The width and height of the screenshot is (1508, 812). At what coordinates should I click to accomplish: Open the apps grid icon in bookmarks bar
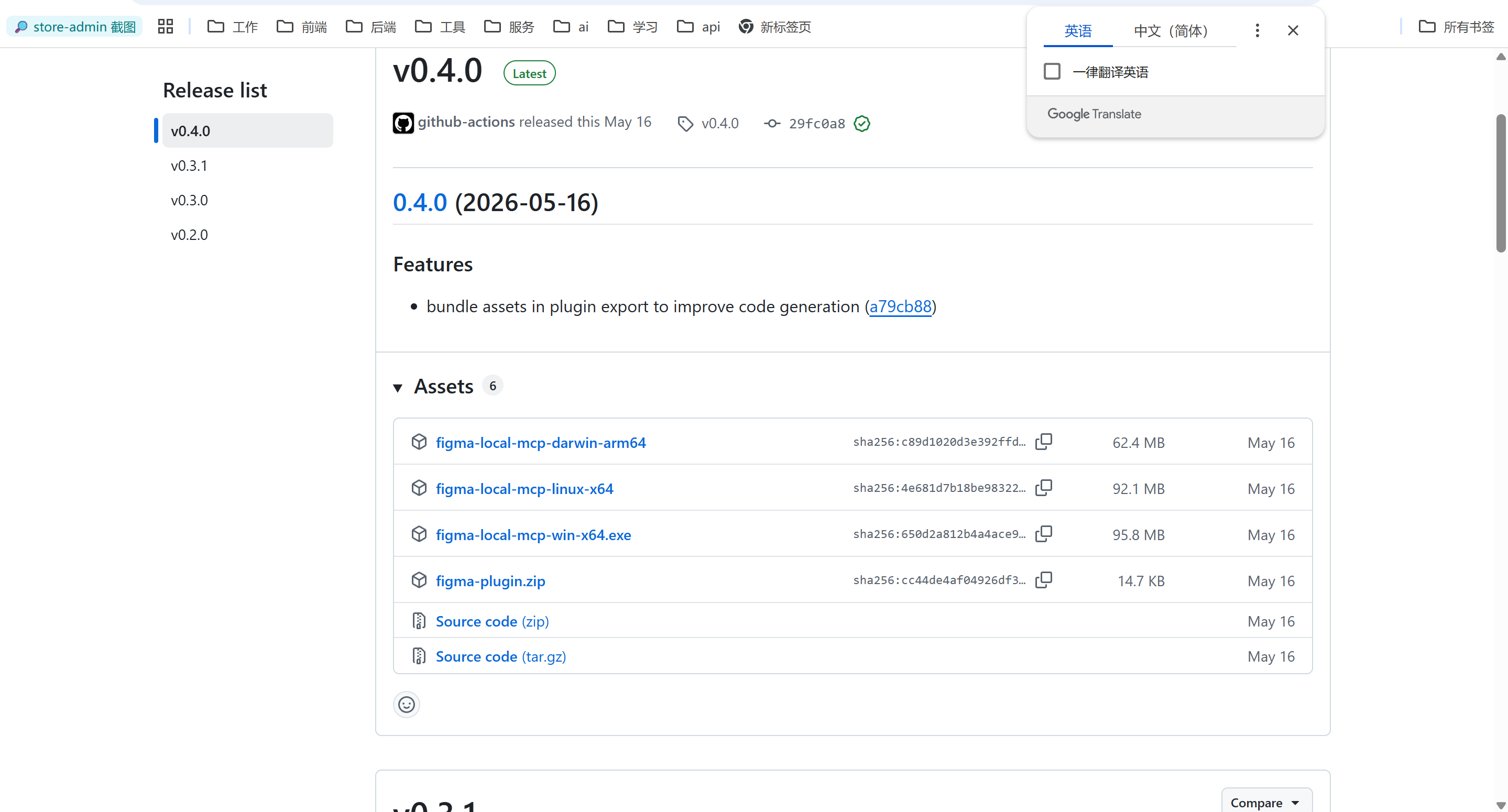tap(166, 26)
